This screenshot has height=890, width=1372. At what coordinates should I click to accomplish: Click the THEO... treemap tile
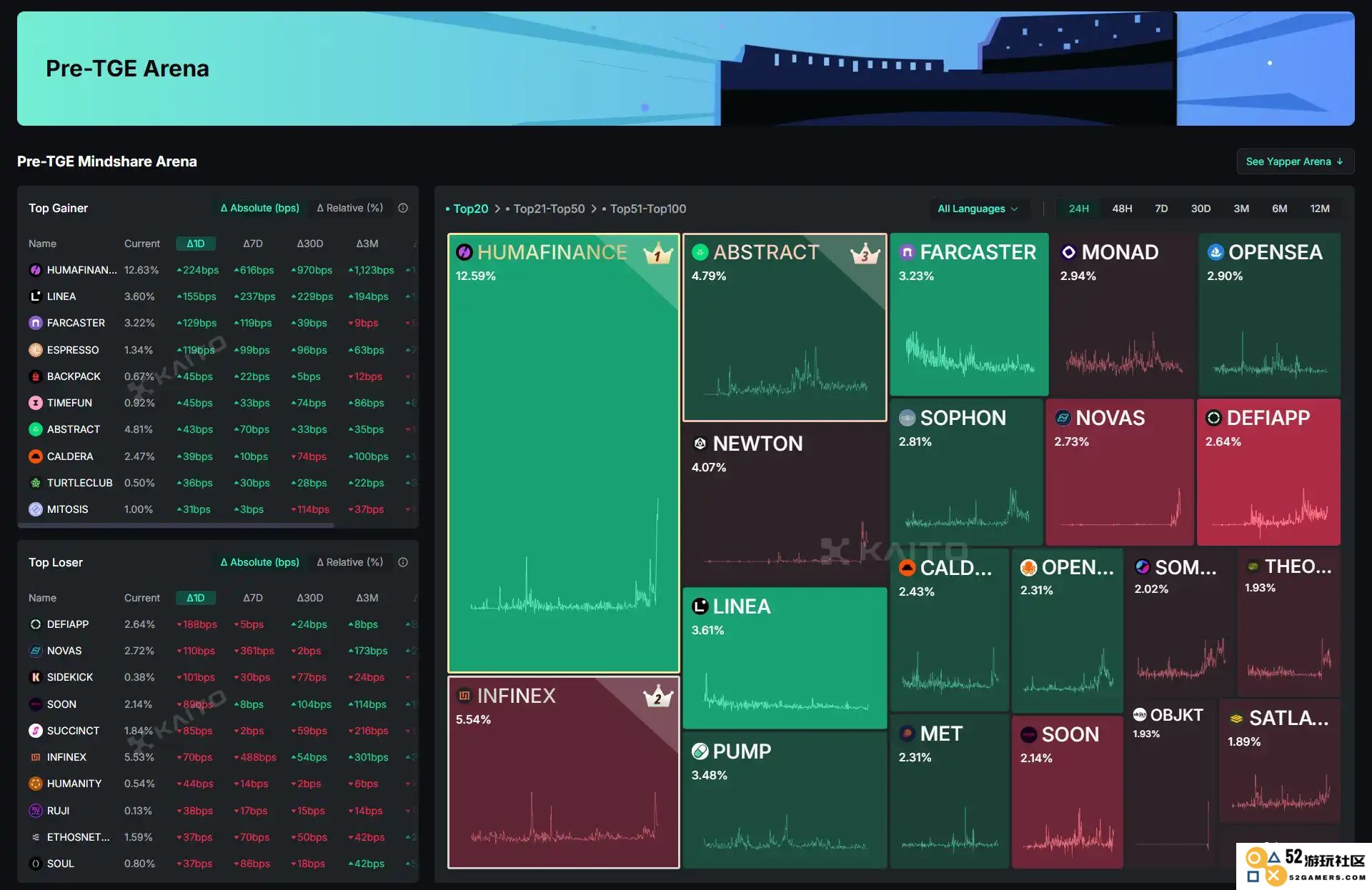click(x=1289, y=623)
